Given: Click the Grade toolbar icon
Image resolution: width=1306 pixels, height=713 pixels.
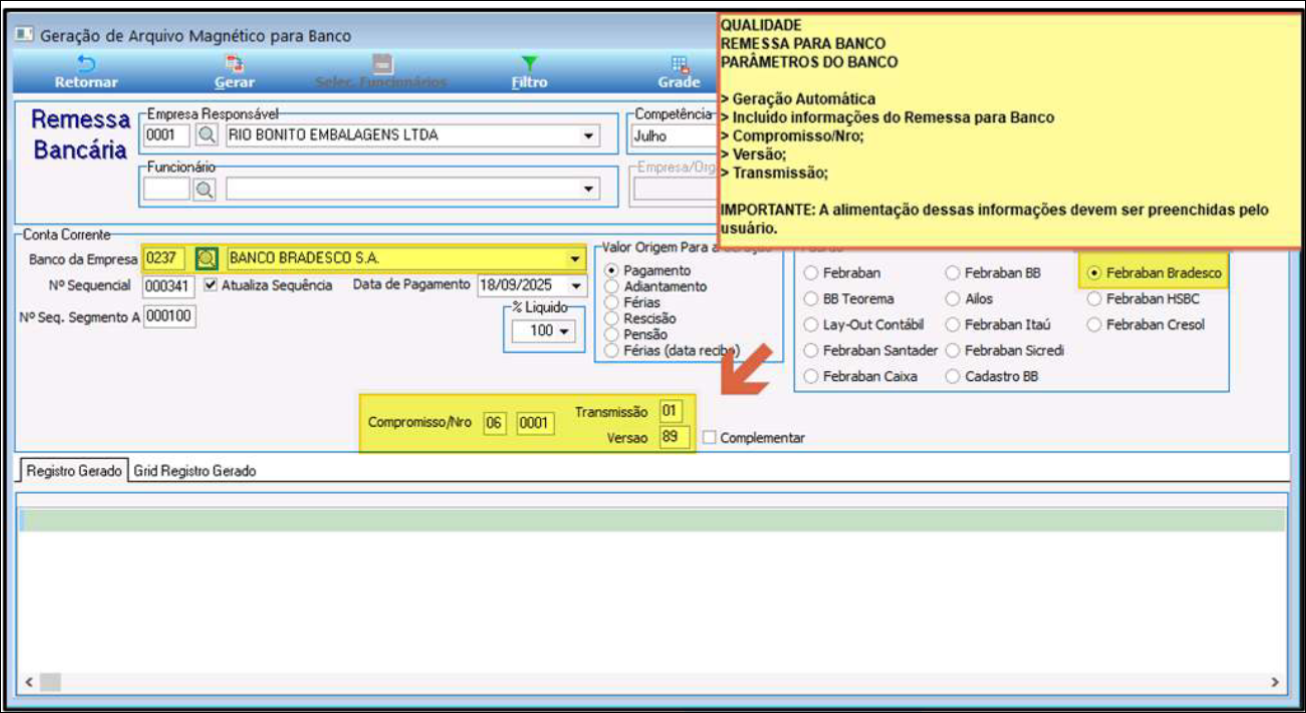Looking at the screenshot, I should (x=679, y=65).
